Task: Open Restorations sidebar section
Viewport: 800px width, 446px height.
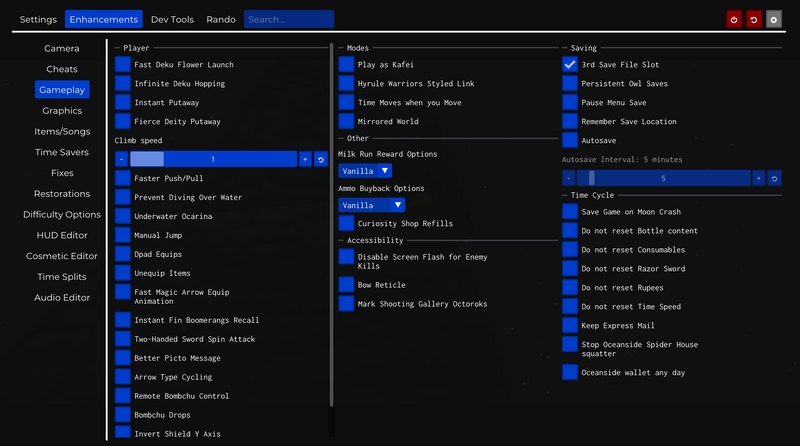Action: point(62,194)
